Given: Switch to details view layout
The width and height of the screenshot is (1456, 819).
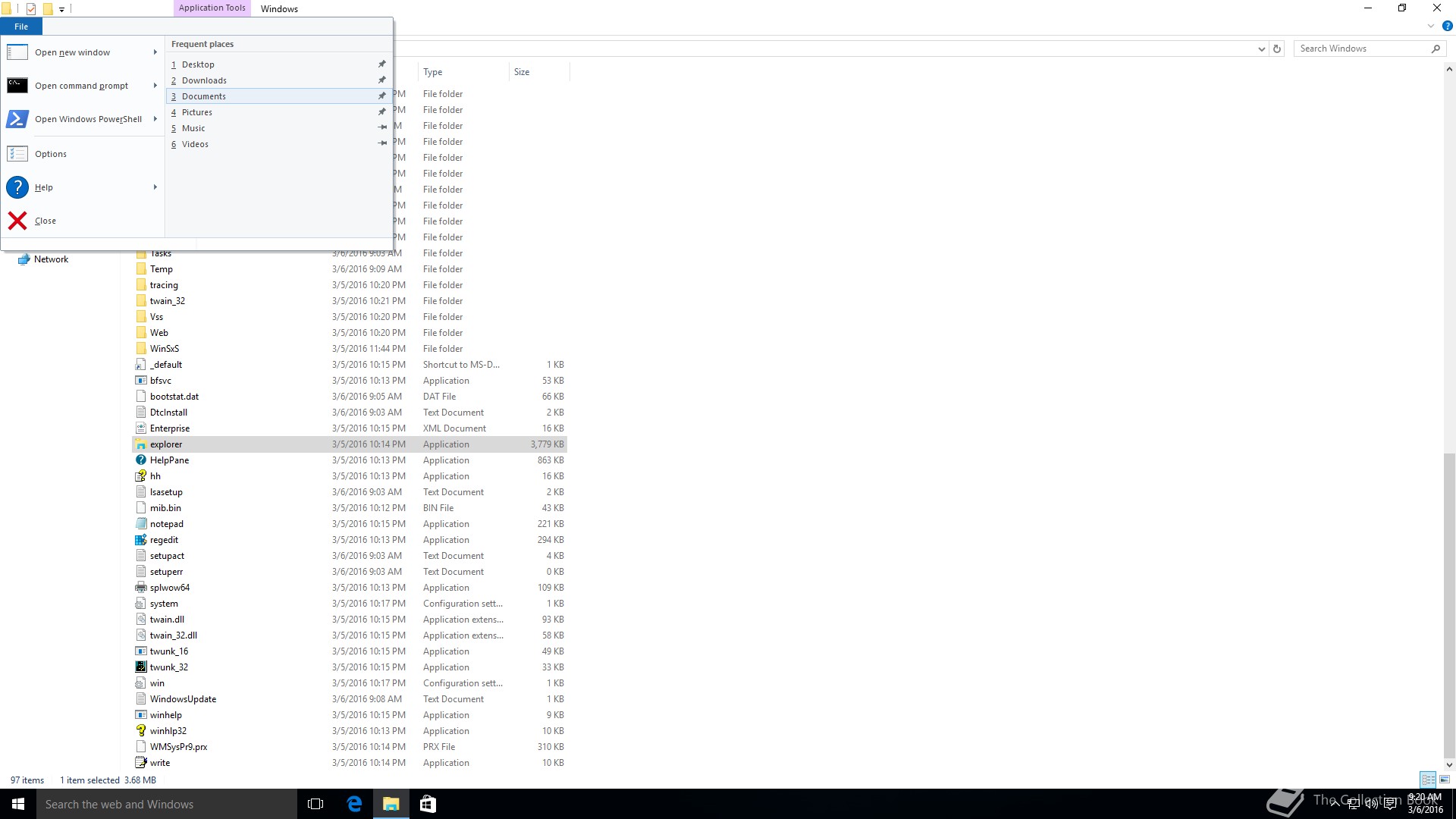Looking at the screenshot, I should [x=1428, y=780].
